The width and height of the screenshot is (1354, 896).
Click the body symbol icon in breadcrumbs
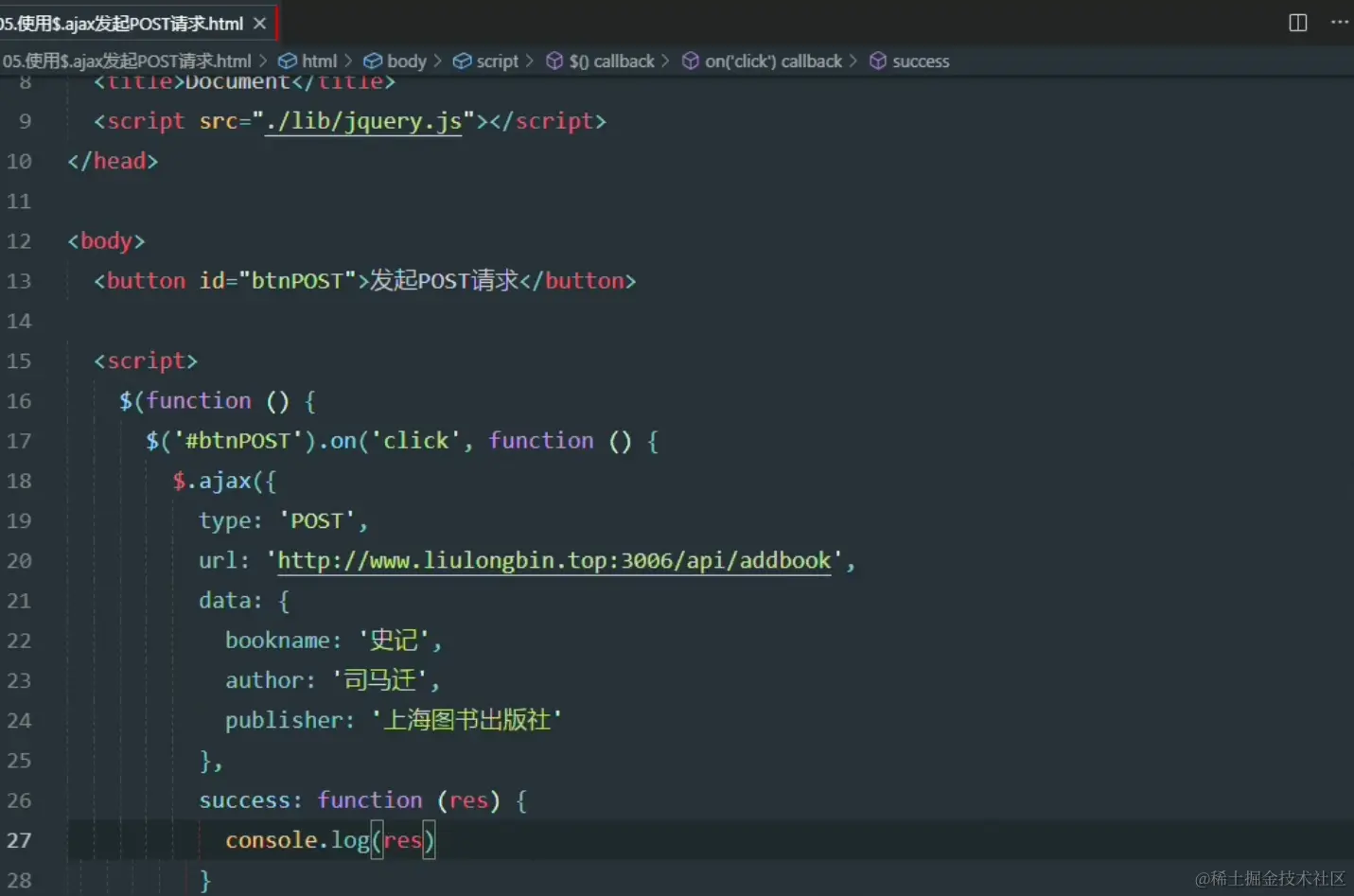(x=373, y=61)
